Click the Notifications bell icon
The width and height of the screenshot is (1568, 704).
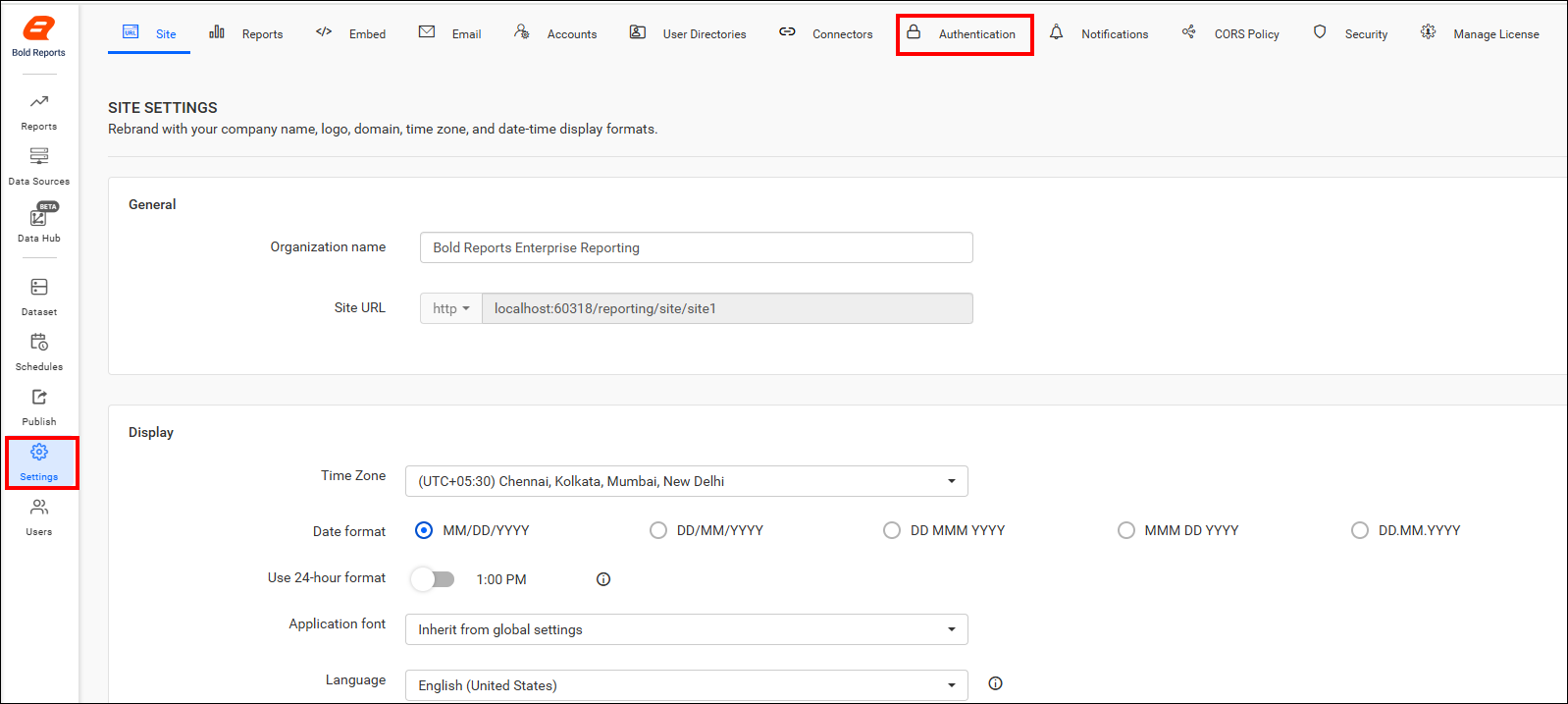click(1056, 32)
